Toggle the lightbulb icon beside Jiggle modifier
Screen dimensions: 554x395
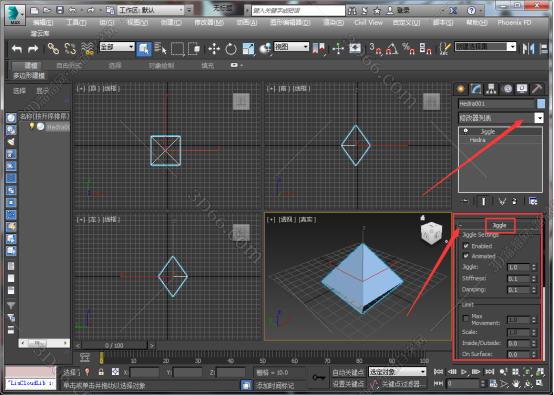click(465, 131)
